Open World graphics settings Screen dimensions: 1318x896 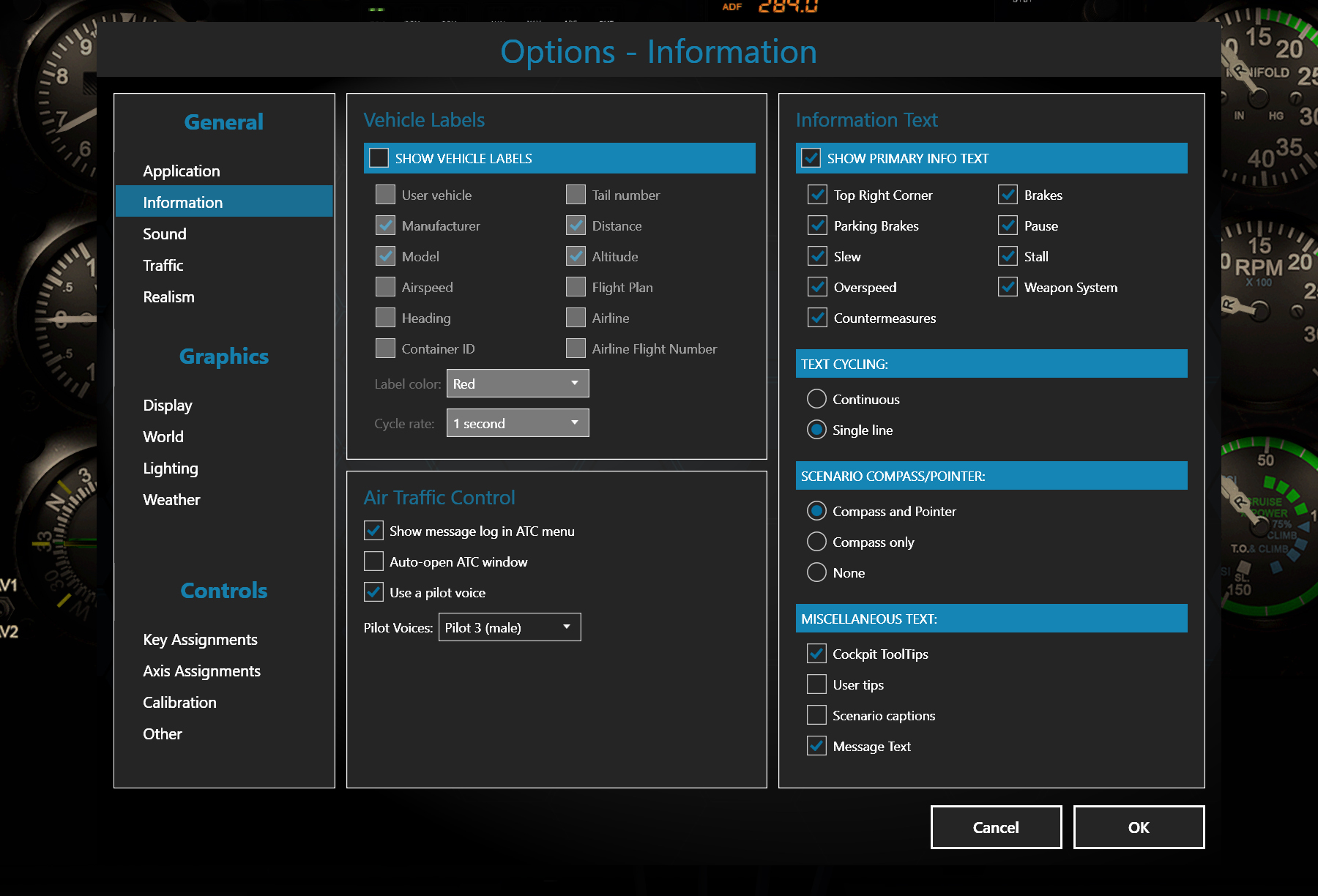click(163, 437)
